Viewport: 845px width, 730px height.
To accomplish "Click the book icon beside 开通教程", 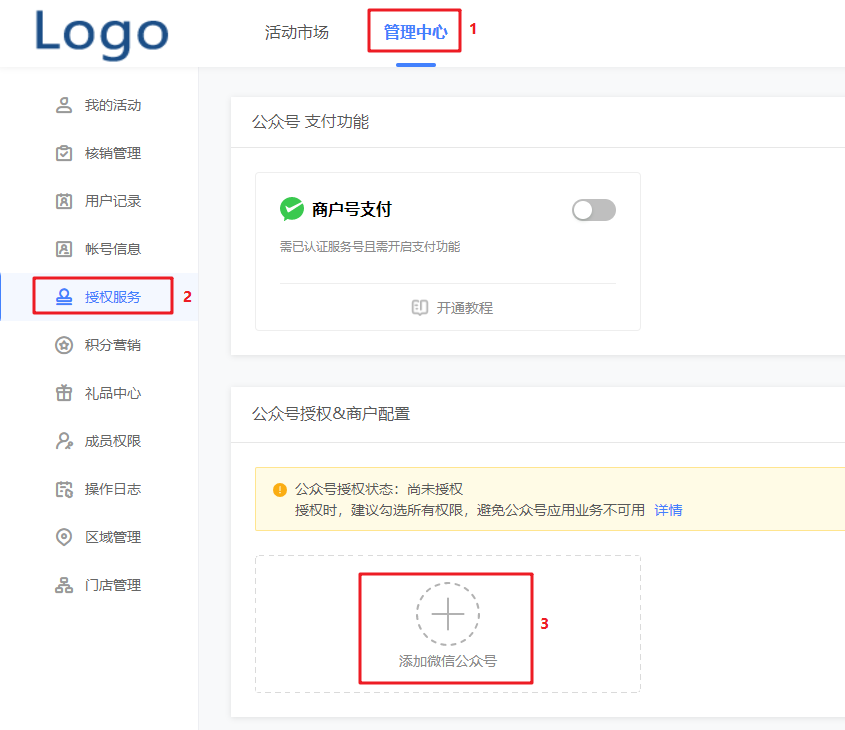I will [x=419, y=308].
